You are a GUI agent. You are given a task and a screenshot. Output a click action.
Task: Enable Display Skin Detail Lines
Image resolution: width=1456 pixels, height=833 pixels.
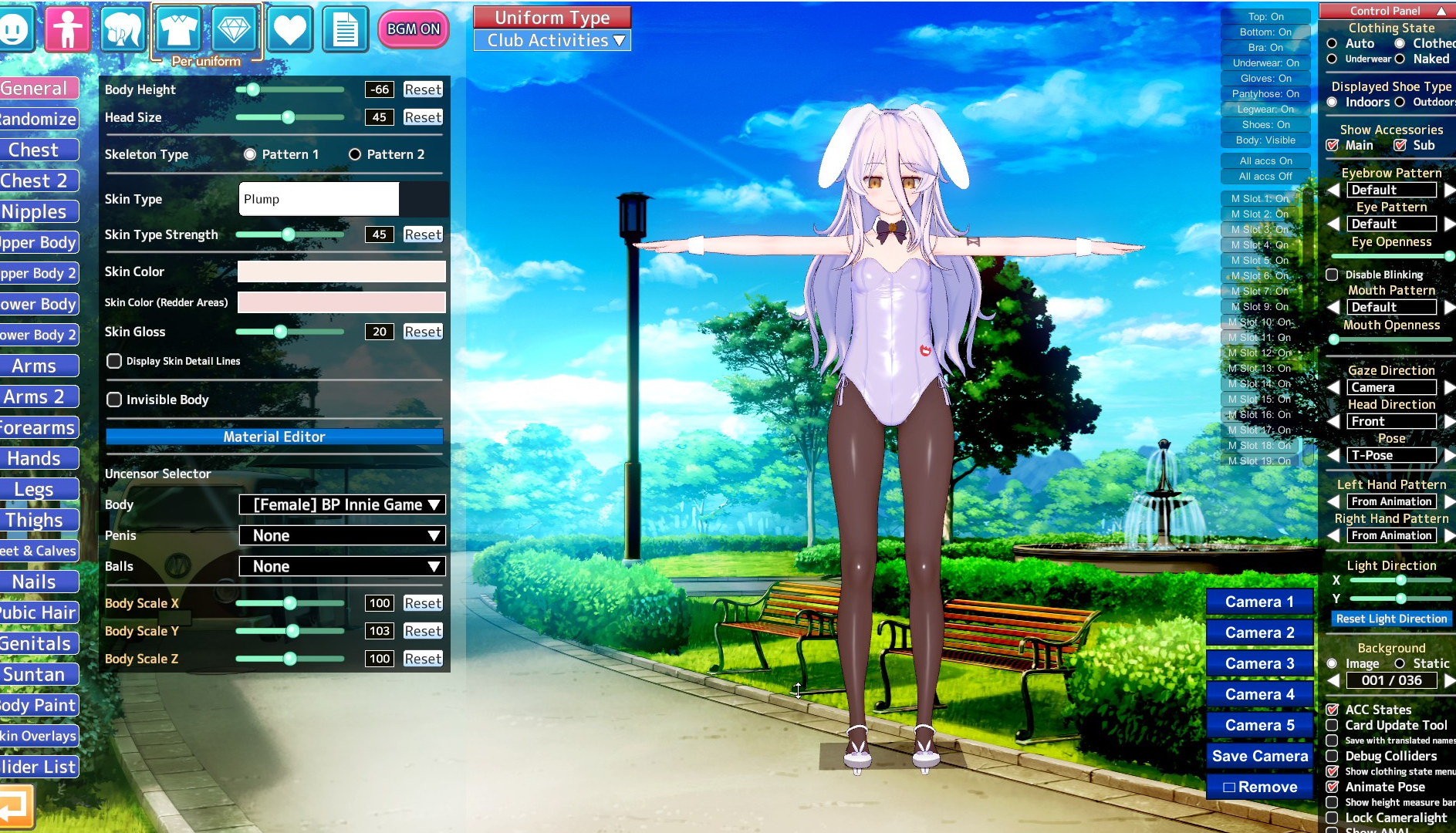point(114,361)
